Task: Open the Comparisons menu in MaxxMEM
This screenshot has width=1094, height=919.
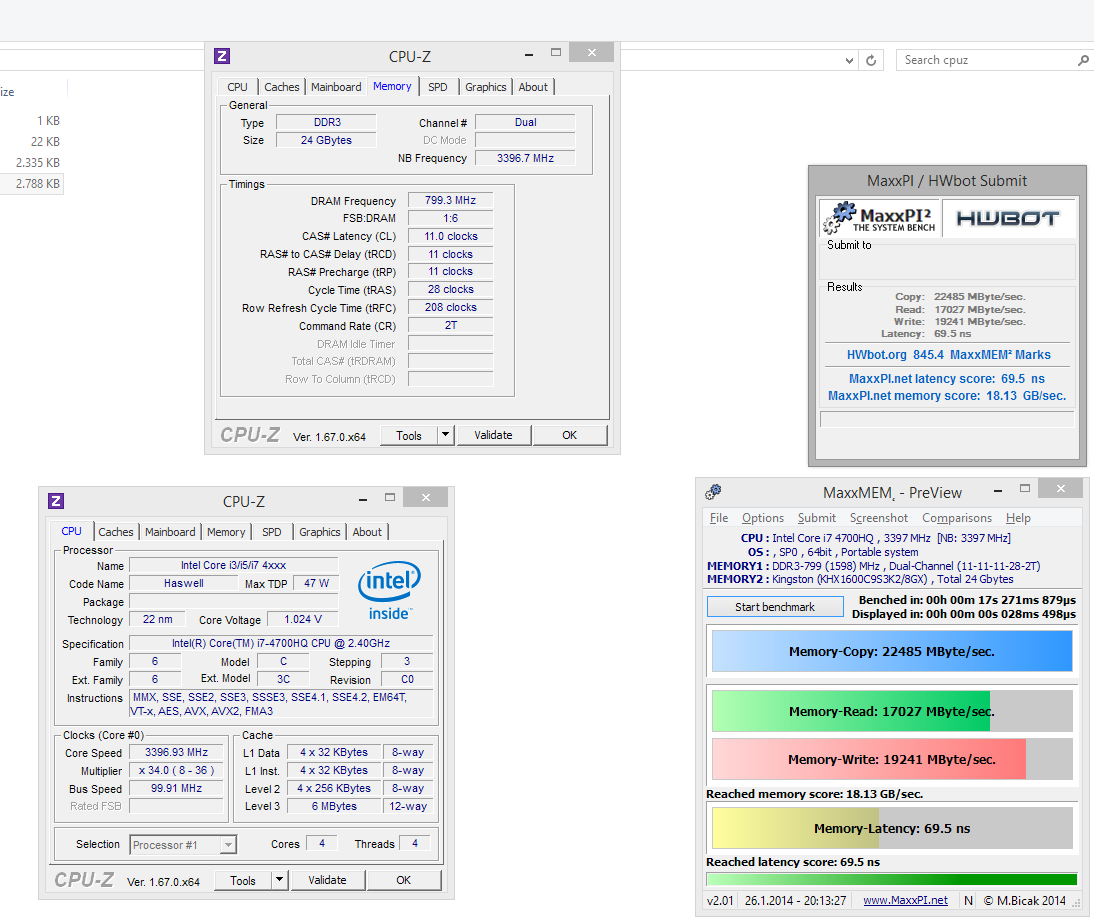Action: pos(957,518)
